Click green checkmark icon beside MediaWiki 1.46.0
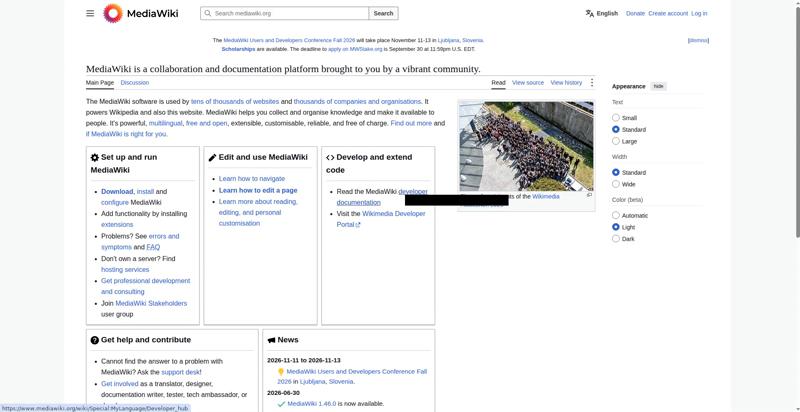This screenshot has height=412, width=800. (281, 404)
